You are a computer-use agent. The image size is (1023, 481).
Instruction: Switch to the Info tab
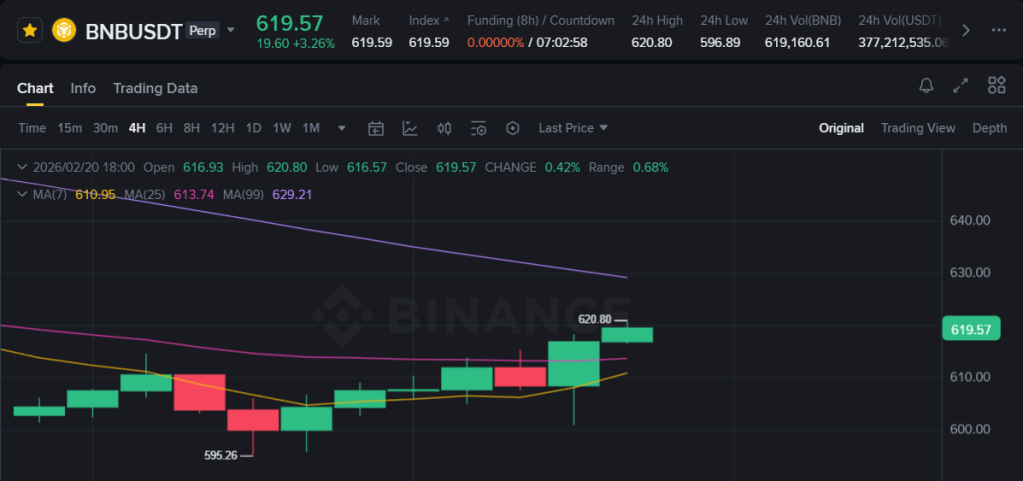pos(83,88)
